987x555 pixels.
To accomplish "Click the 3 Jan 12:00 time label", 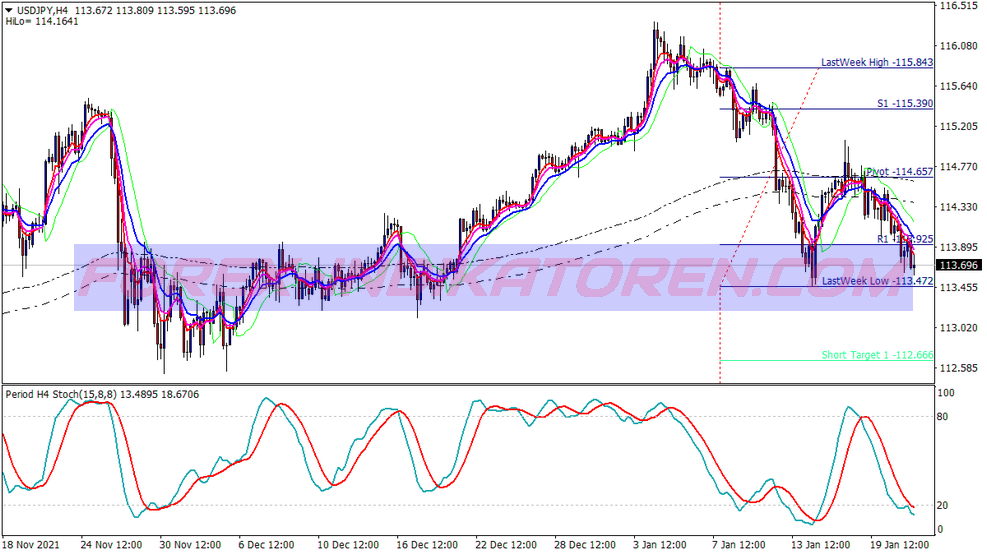I will [661, 545].
